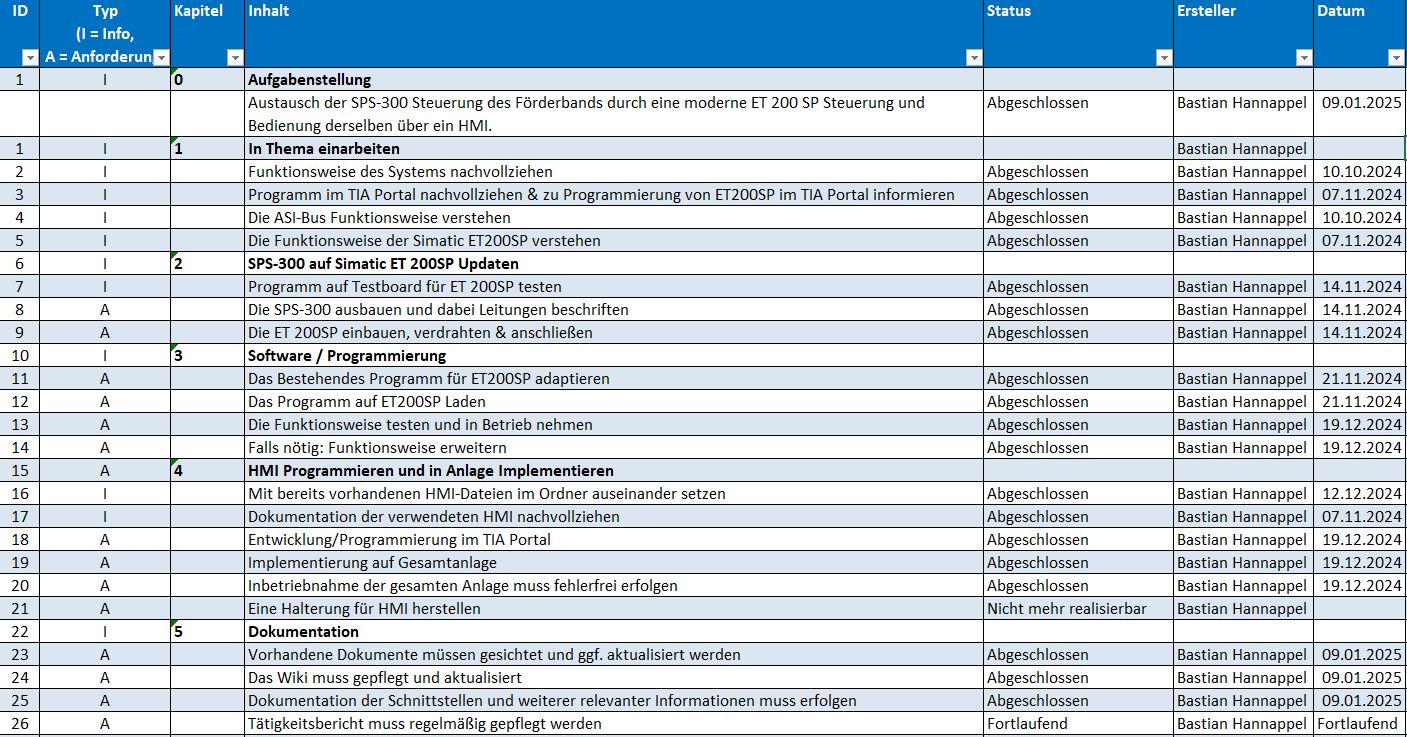Select "Software / Programmierung" chapter heading cell
Screen dimensions: 1407x737
click(x=346, y=356)
